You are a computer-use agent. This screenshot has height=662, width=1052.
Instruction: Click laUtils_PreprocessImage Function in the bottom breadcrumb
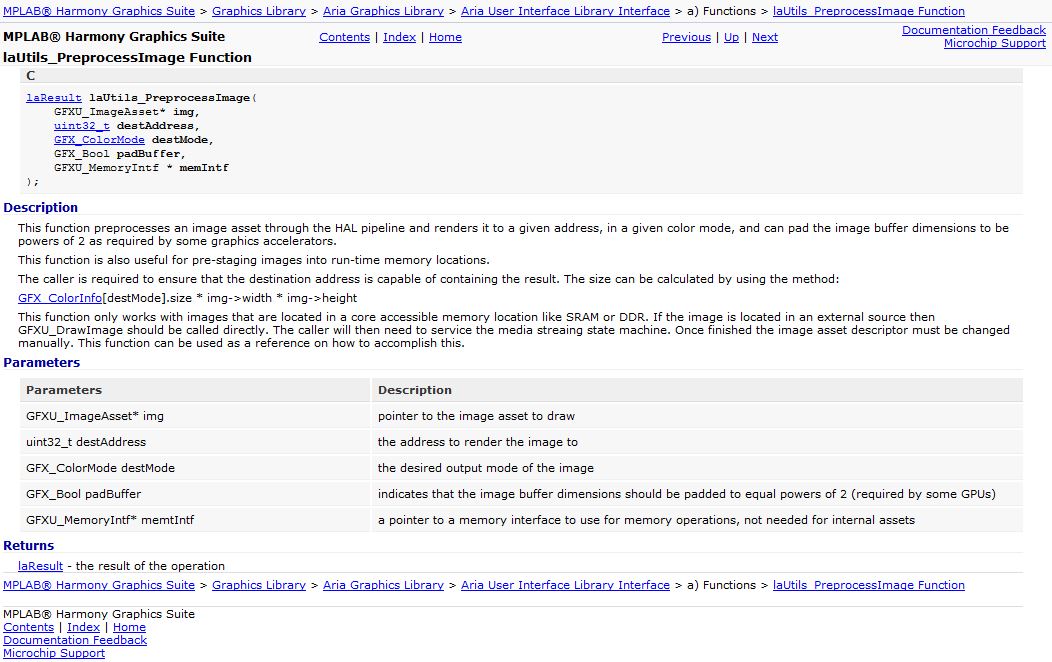pos(868,585)
